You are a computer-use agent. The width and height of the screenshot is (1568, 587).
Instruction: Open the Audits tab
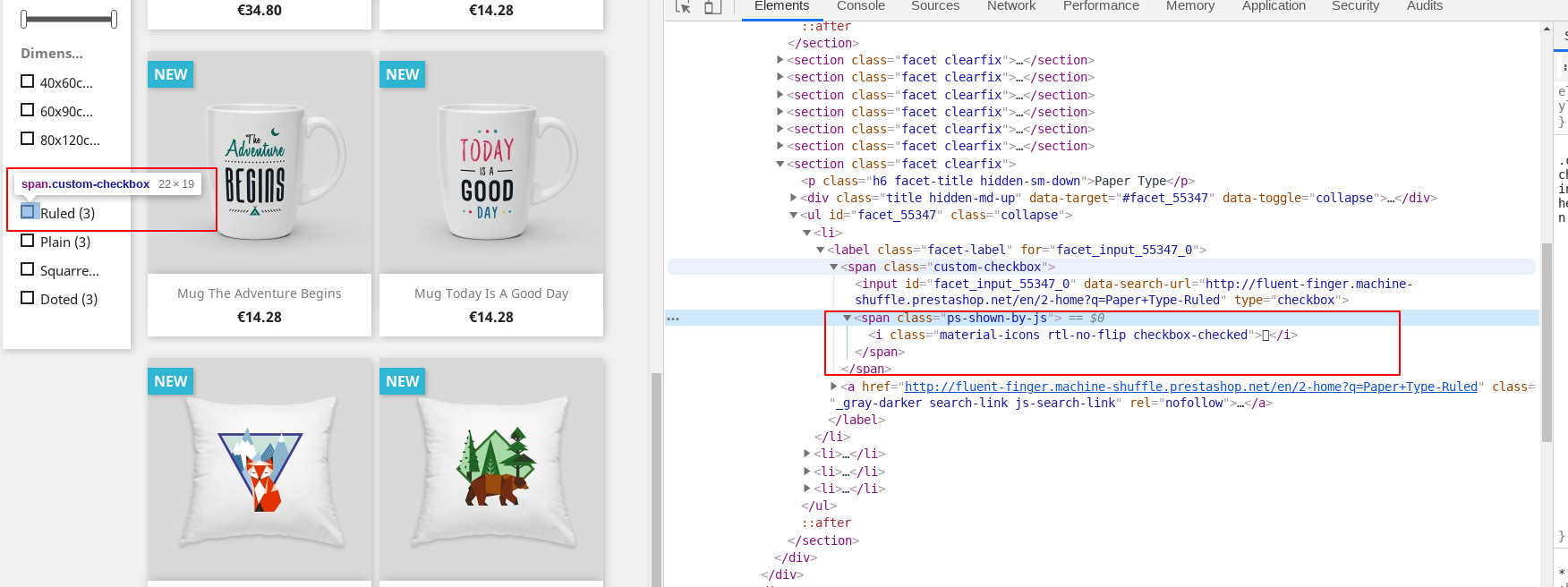(1424, 6)
